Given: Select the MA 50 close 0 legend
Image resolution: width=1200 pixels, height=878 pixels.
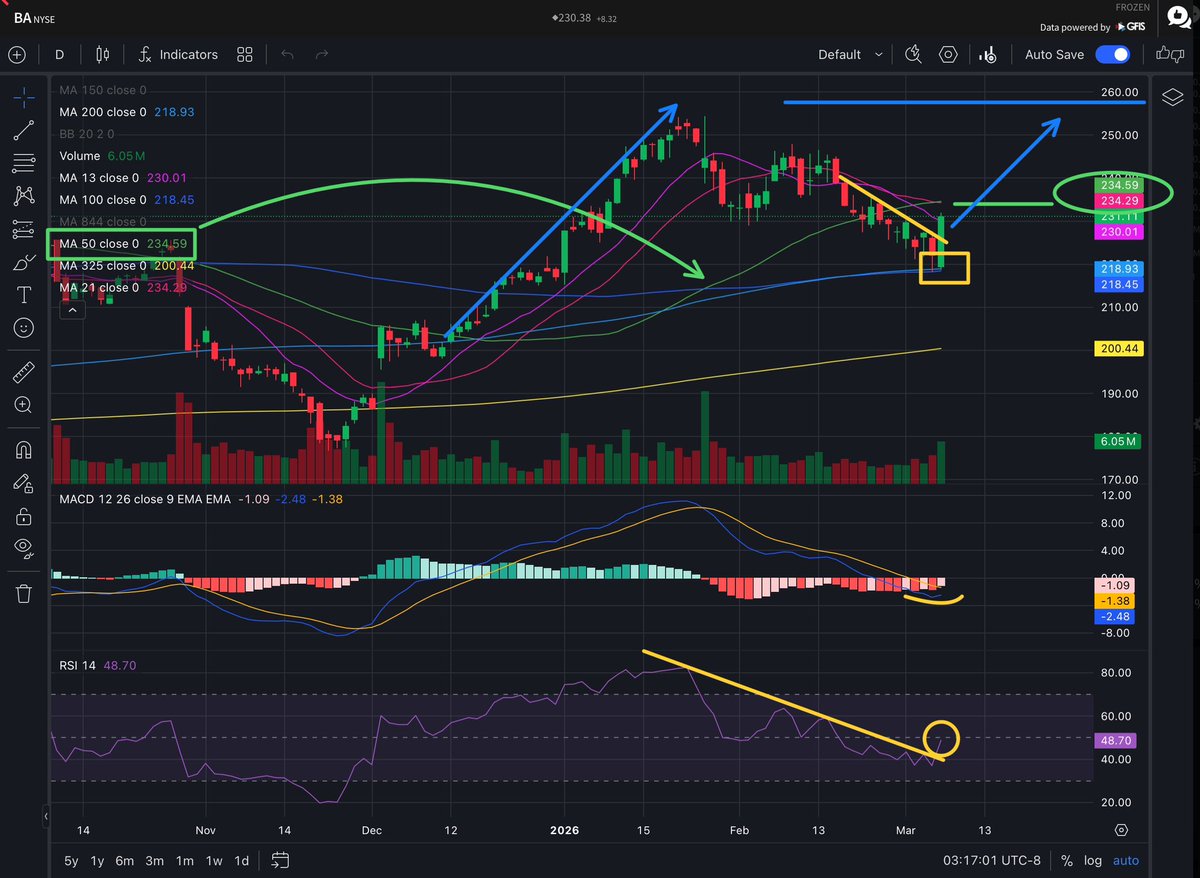Looking at the screenshot, I should point(121,244).
